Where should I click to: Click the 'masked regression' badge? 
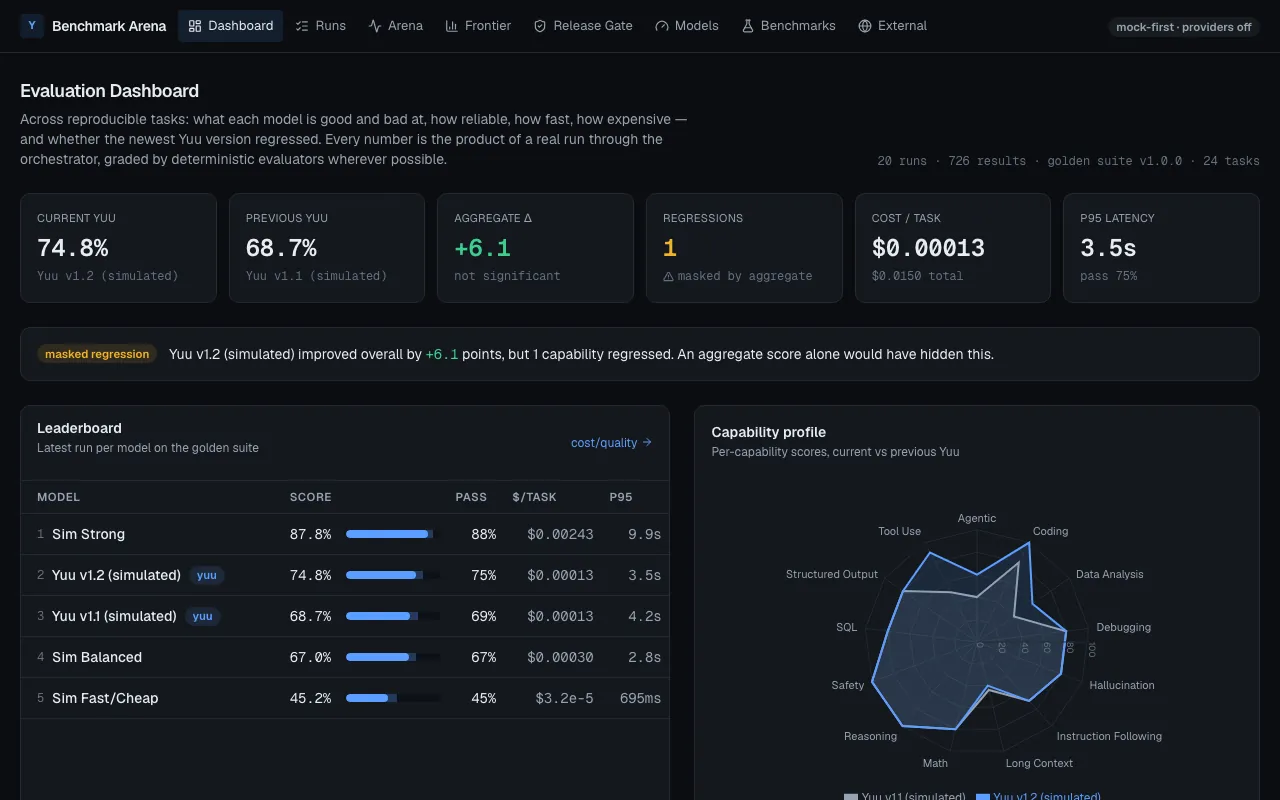[x=97, y=354]
